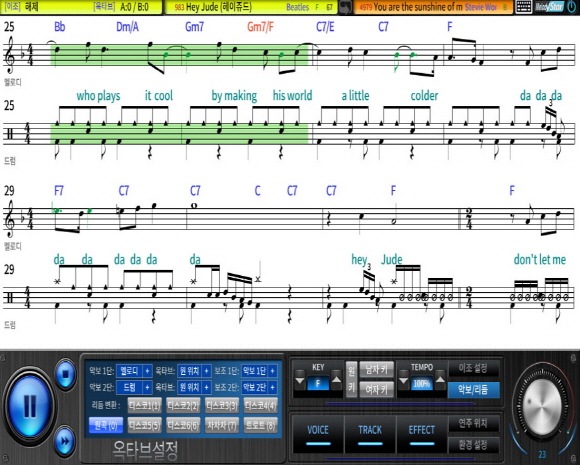This screenshot has height=465, width=580.
Task: Select original rhythm 원곡 (0)
Action: 106,425
